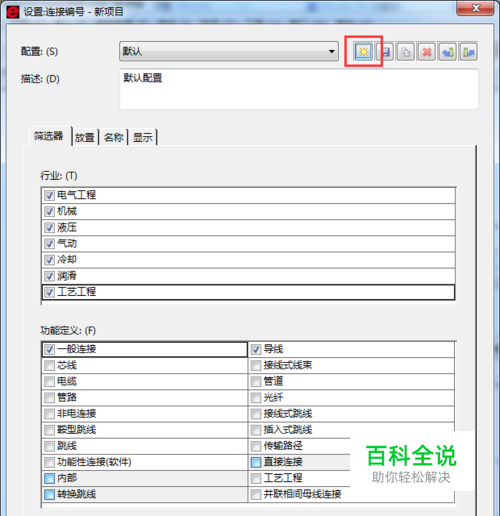Image resolution: width=500 pixels, height=516 pixels.
Task: Click the New configuration star icon
Action: pyautogui.click(x=363, y=52)
